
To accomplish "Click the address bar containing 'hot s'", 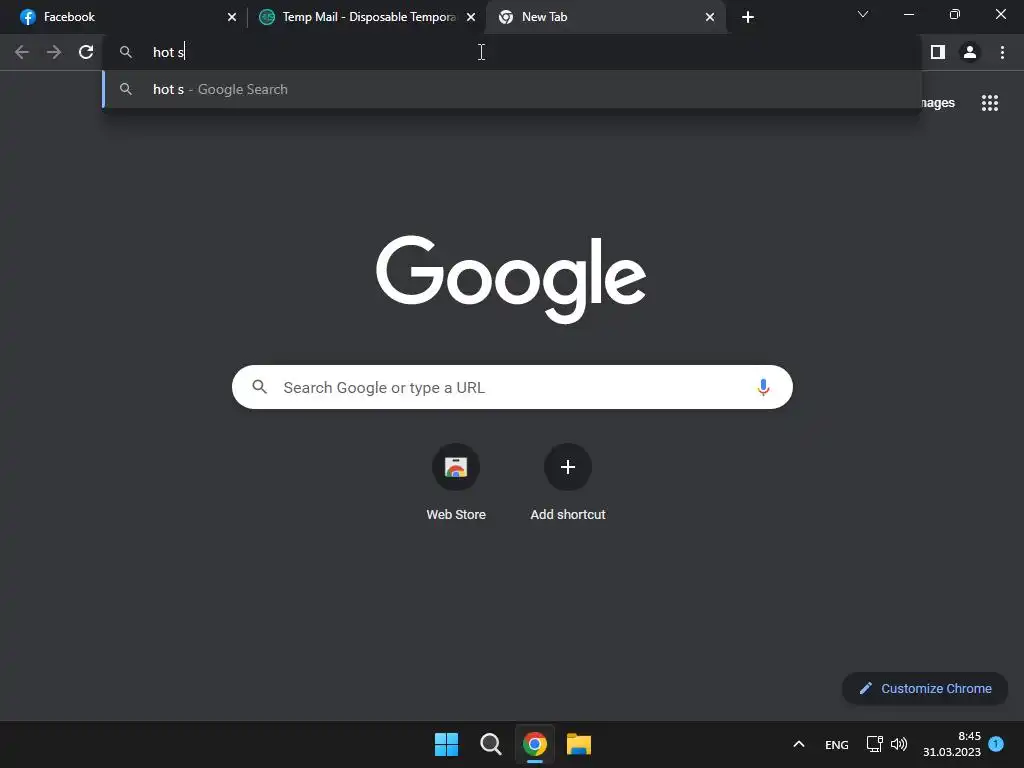I will point(512,52).
